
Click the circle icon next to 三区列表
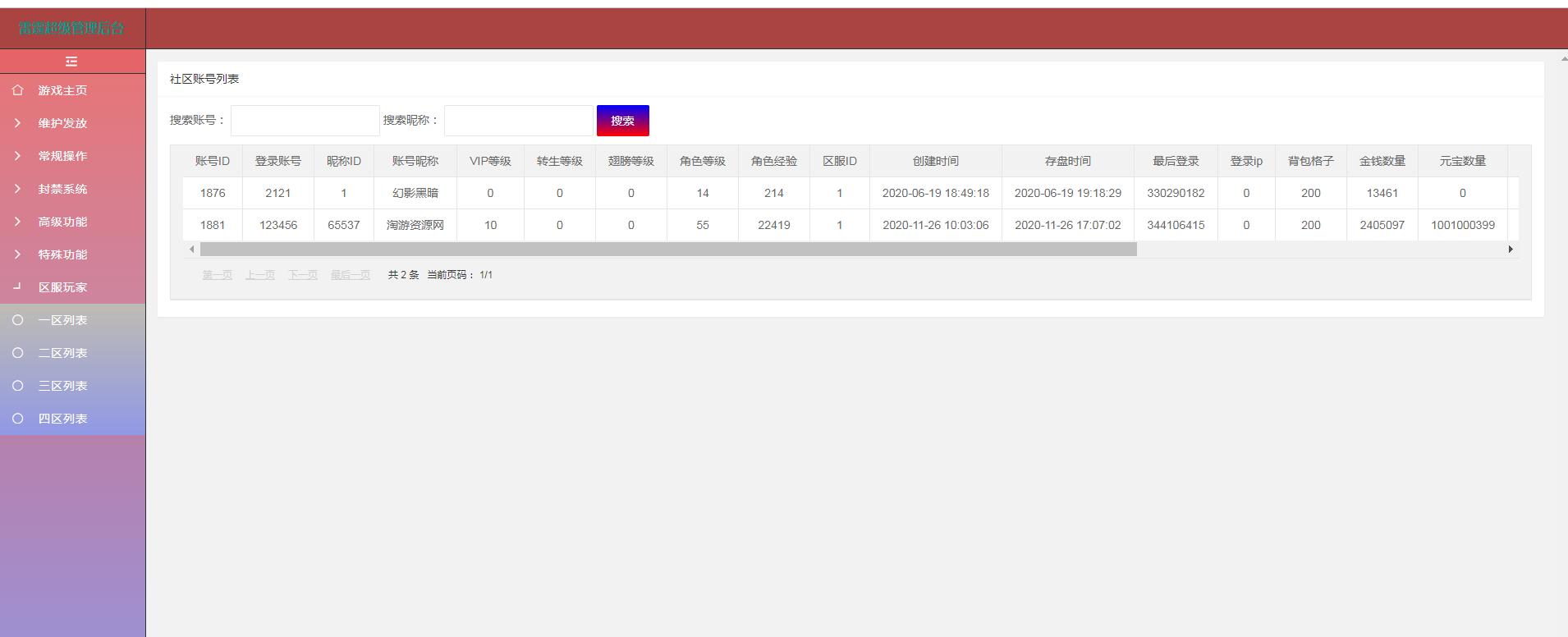point(18,386)
